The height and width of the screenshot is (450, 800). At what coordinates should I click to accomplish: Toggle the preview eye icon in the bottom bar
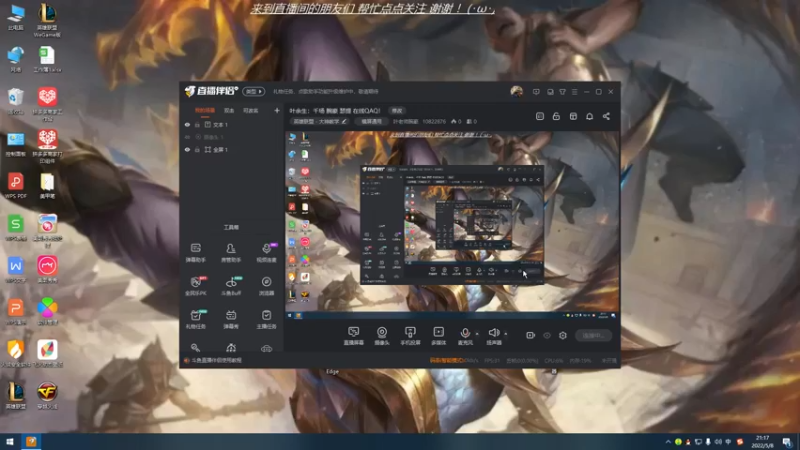[x=547, y=335]
